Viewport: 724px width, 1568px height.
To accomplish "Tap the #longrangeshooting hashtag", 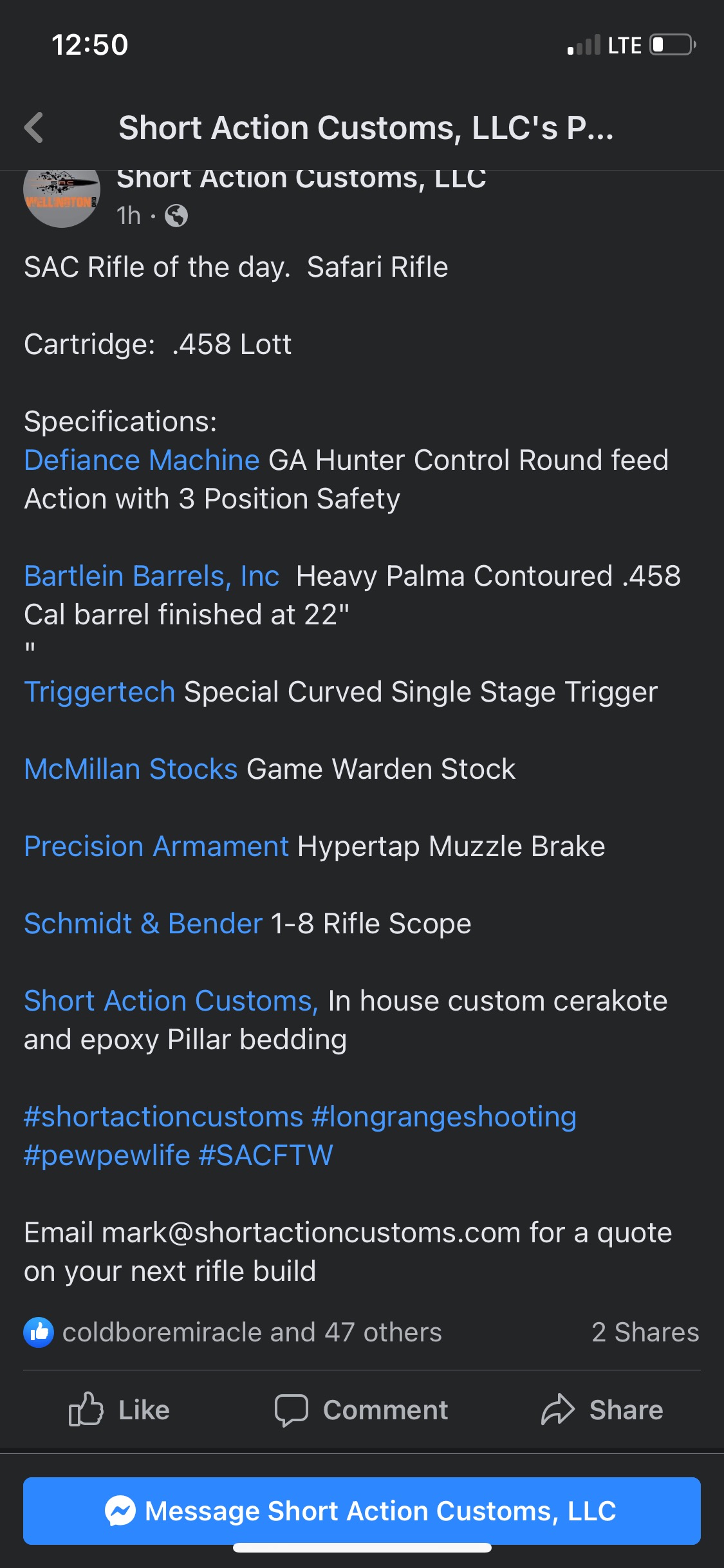I will 444,1117.
